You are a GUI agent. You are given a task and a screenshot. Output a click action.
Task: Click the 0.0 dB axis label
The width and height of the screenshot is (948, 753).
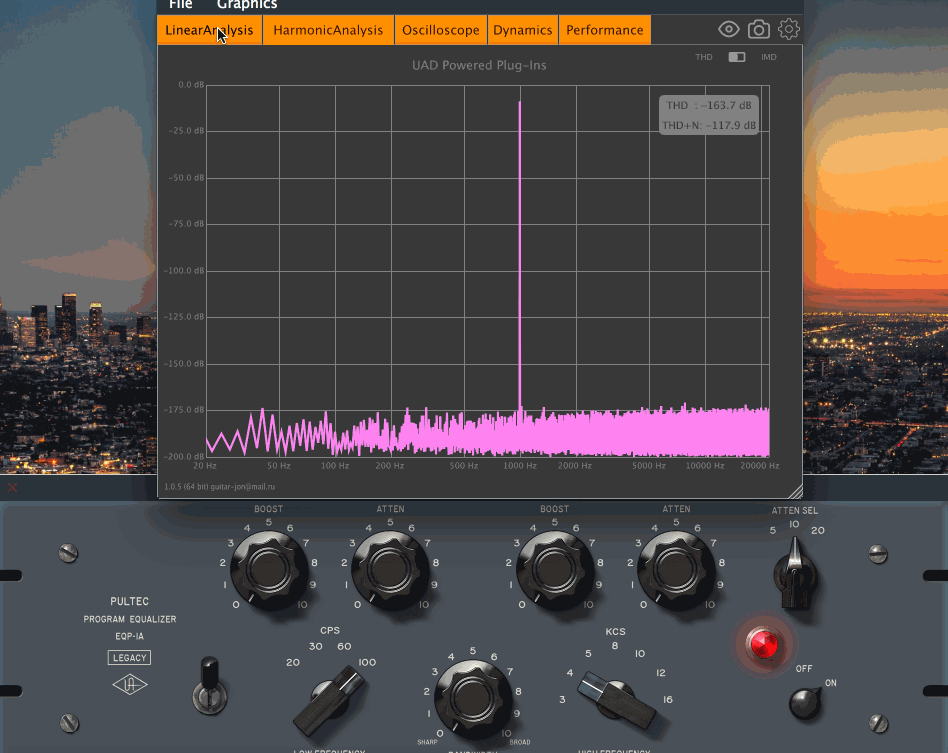pos(191,85)
